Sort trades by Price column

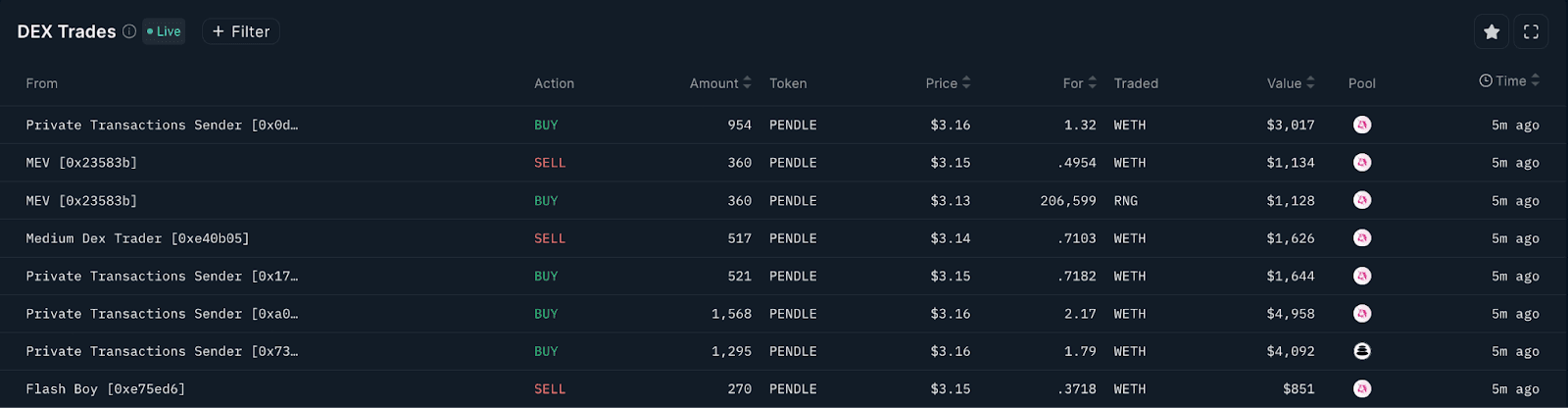pyautogui.click(x=948, y=83)
